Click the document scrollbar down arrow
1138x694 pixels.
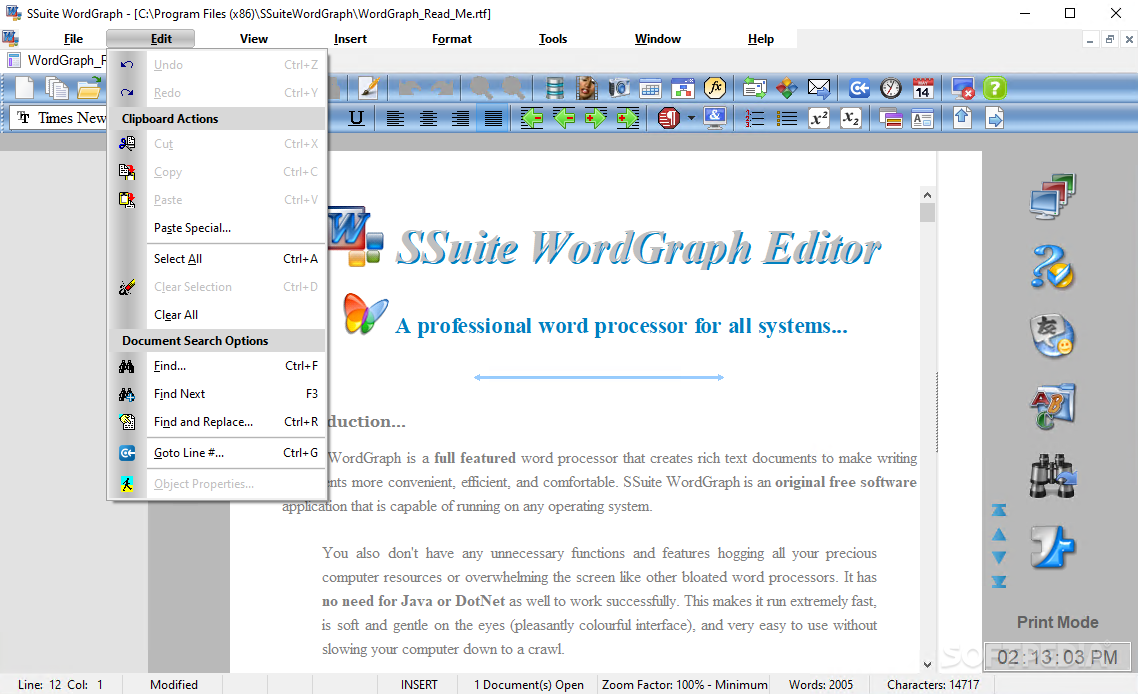click(x=927, y=664)
